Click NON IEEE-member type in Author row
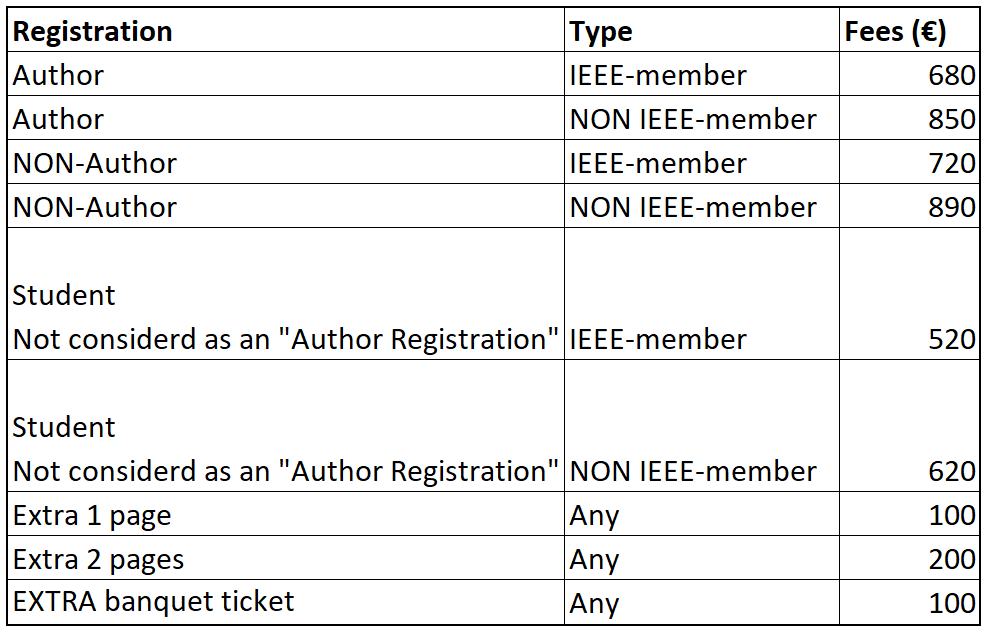Image resolution: width=996 pixels, height=636 pixels. (x=702, y=118)
